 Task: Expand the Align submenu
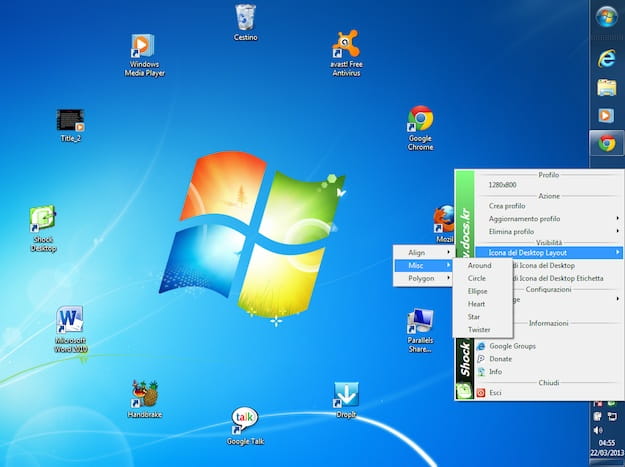[x=417, y=252]
